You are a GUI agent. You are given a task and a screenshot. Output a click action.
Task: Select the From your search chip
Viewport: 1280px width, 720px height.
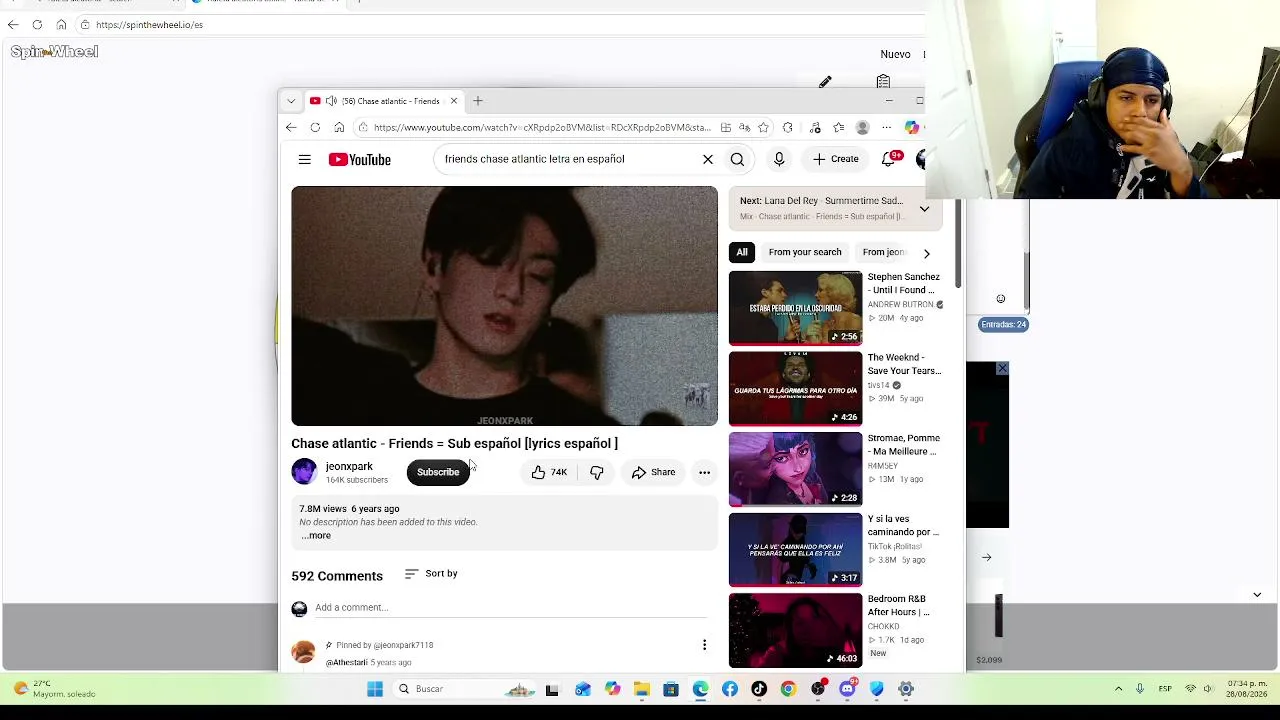[x=805, y=252]
